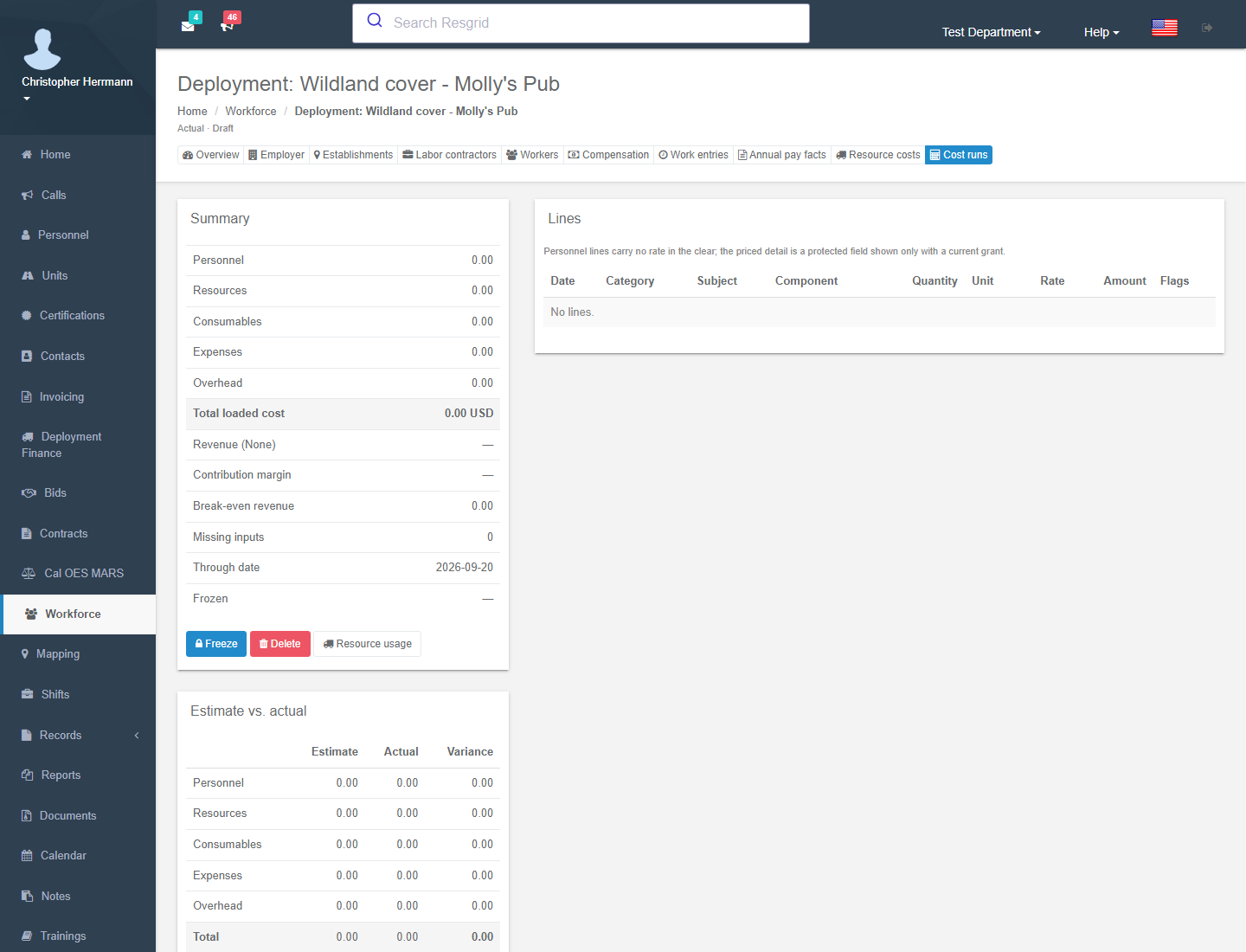Image resolution: width=1246 pixels, height=952 pixels.
Task: Select the Cost runs tab
Action: (x=959, y=155)
